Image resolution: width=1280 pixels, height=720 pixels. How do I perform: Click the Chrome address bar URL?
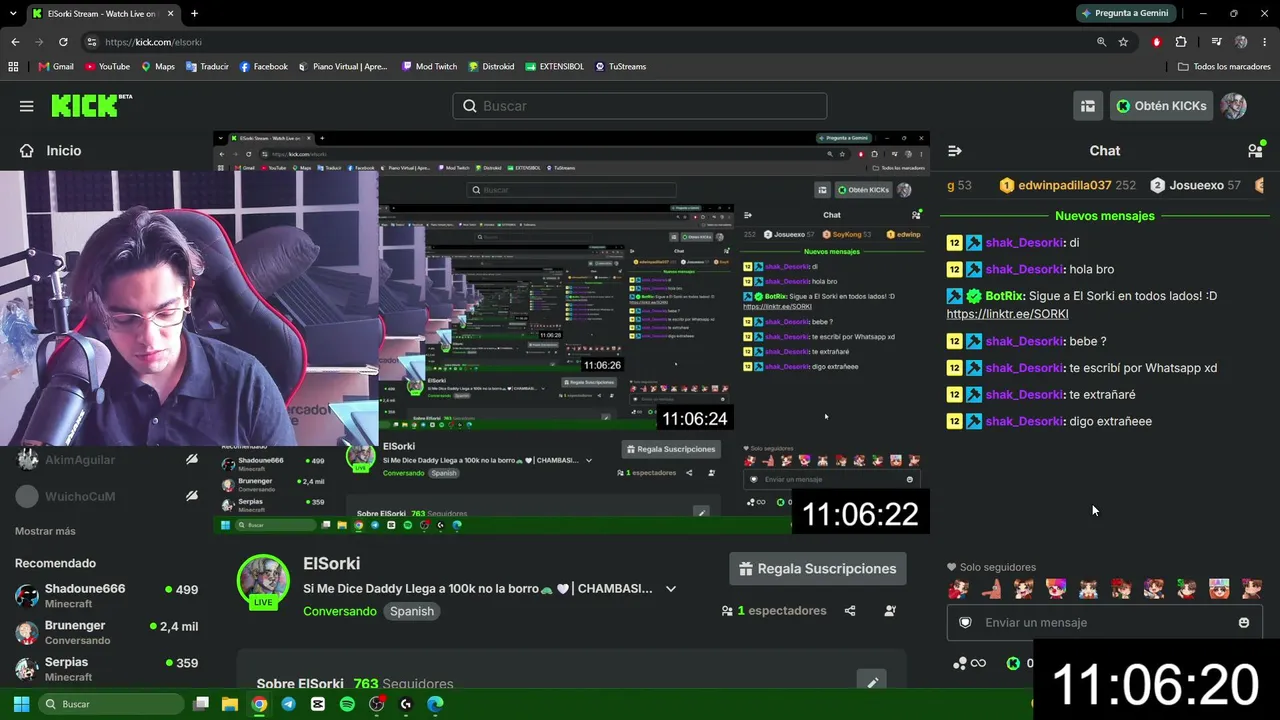click(153, 42)
